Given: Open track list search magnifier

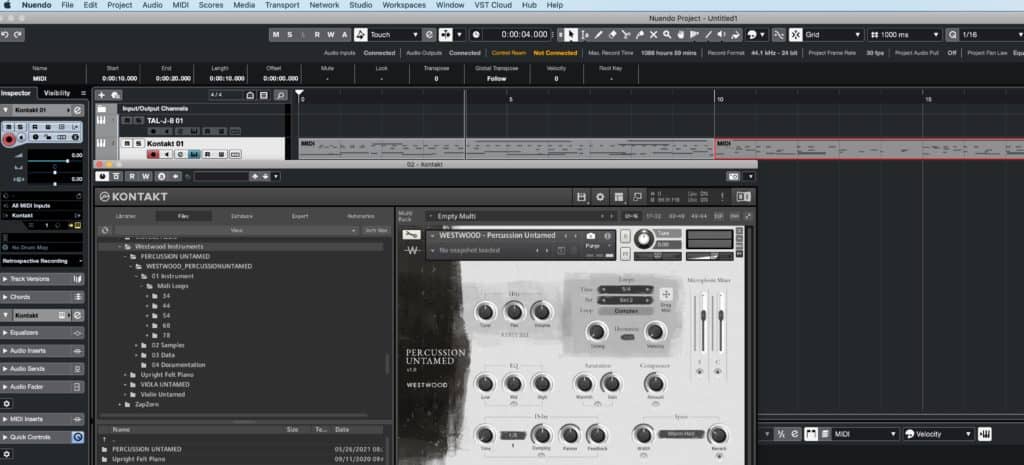Looking at the screenshot, I should (280, 95).
